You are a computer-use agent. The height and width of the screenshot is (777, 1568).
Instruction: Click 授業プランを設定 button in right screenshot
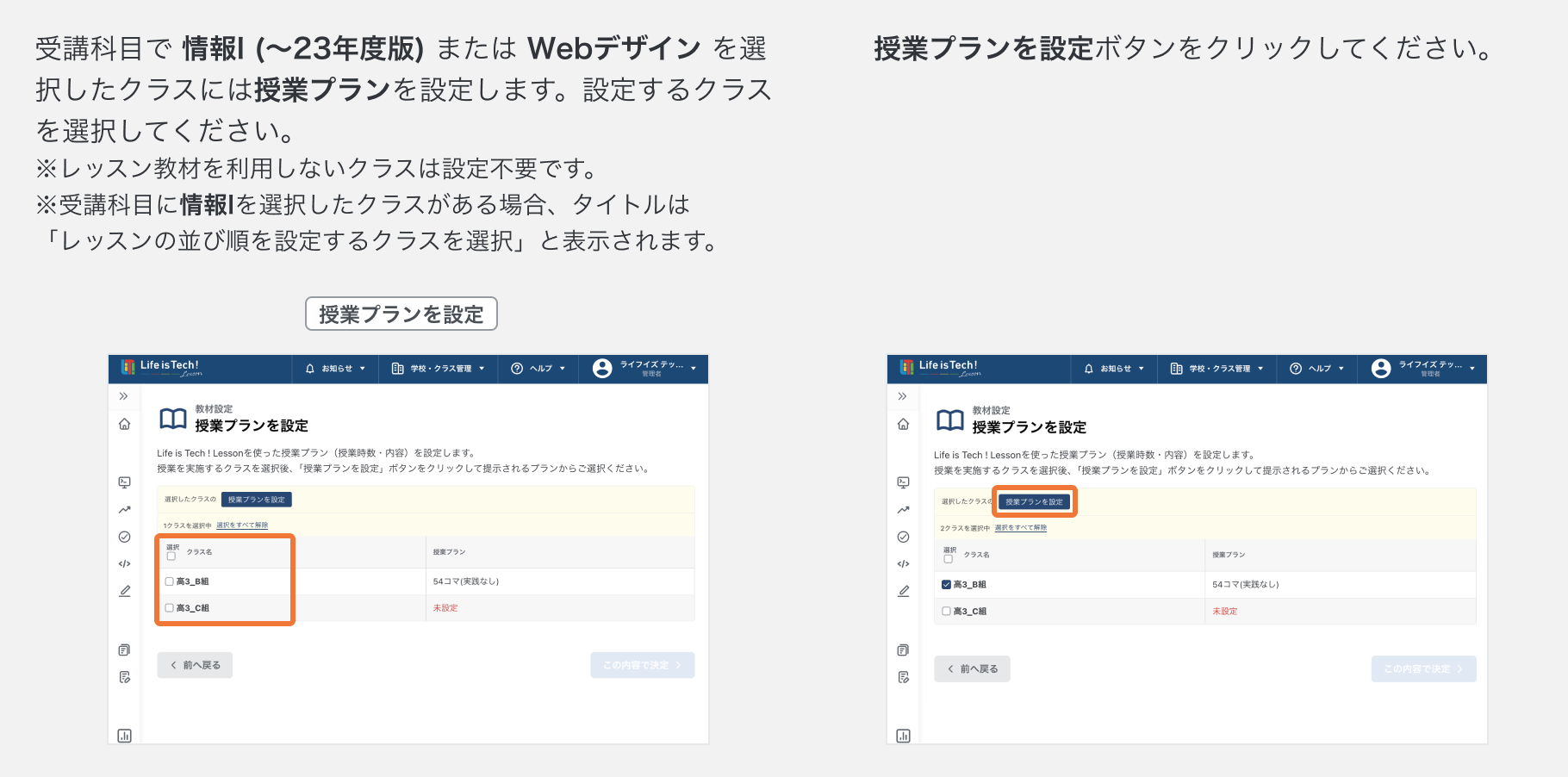pyautogui.click(x=1034, y=501)
